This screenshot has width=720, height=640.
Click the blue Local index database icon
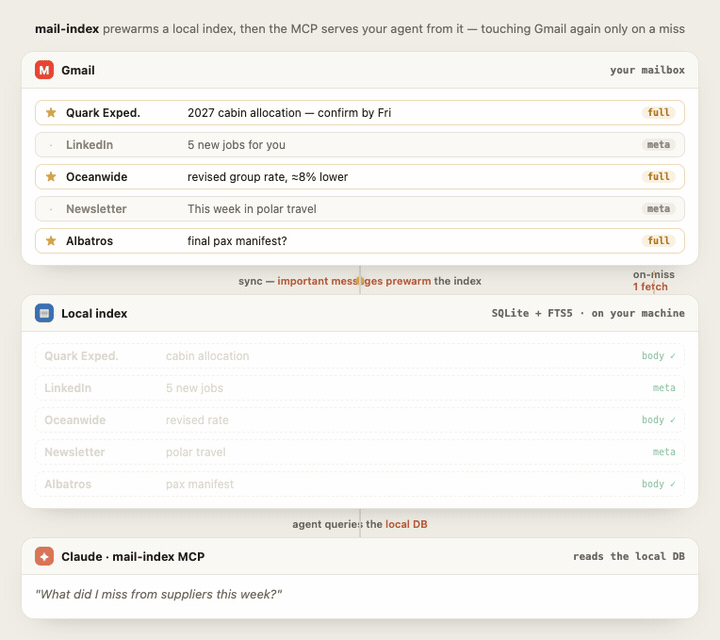(x=44, y=313)
